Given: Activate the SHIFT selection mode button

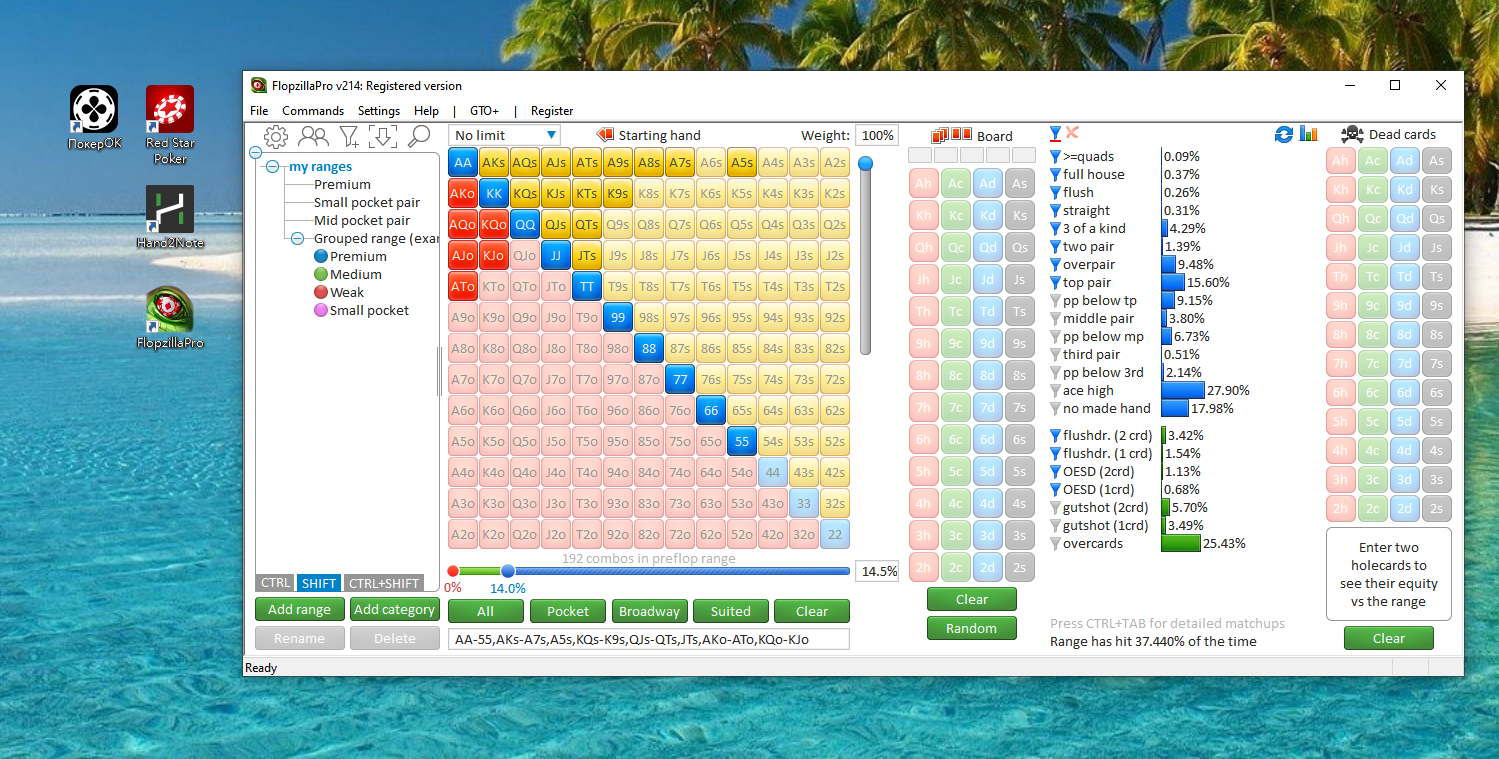Looking at the screenshot, I should (x=319, y=583).
